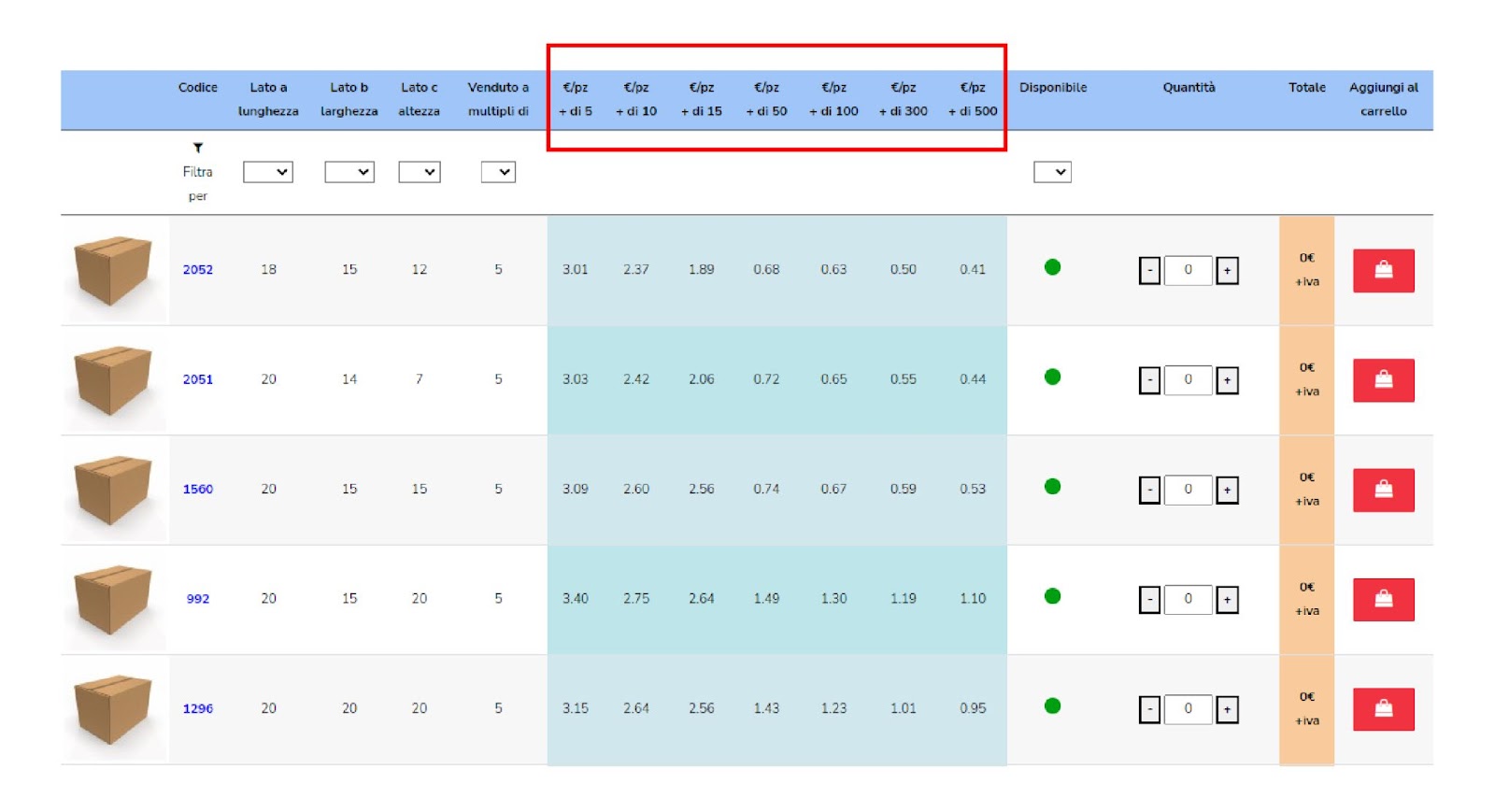1495x812 pixels.
Task: Decrease quantity for product 2051
Action: click(1150, 380)
